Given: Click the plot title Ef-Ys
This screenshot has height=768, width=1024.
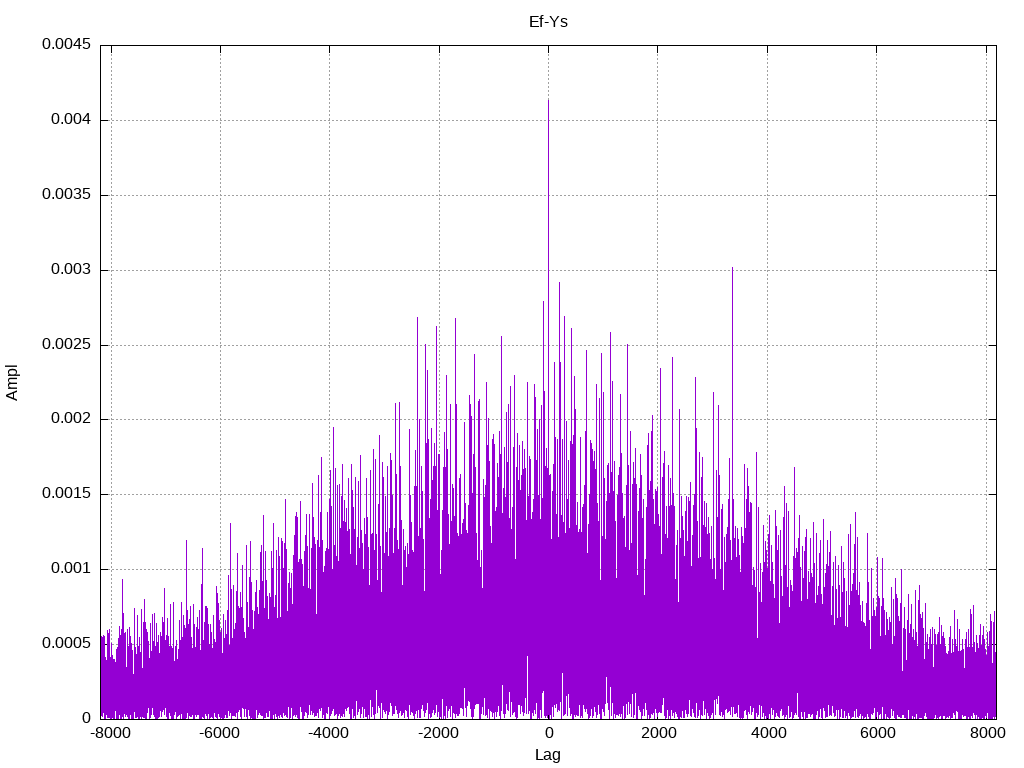Looking at the screenshot, I should 548,22.
